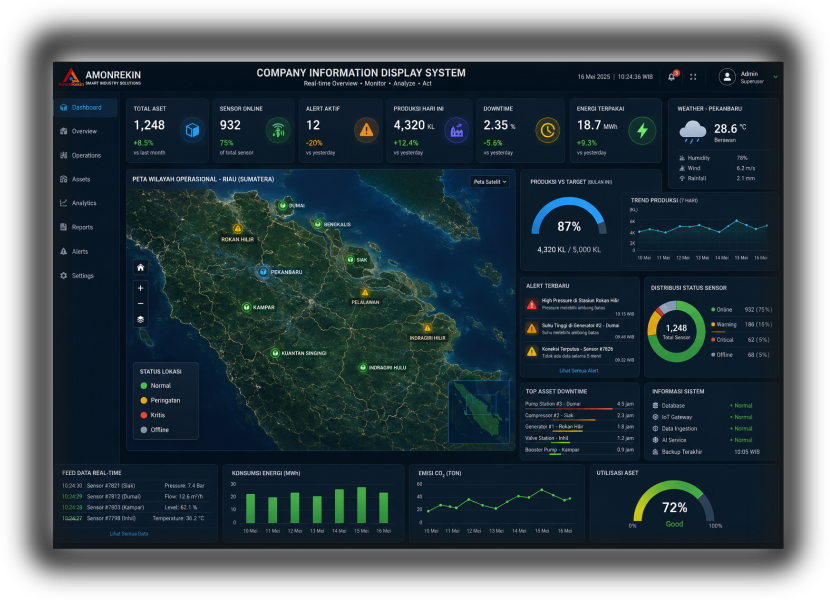830x600 pixels.
Task: Open the Suhu Tinggi Generator #2 alert
Action: tap(580, 329)
